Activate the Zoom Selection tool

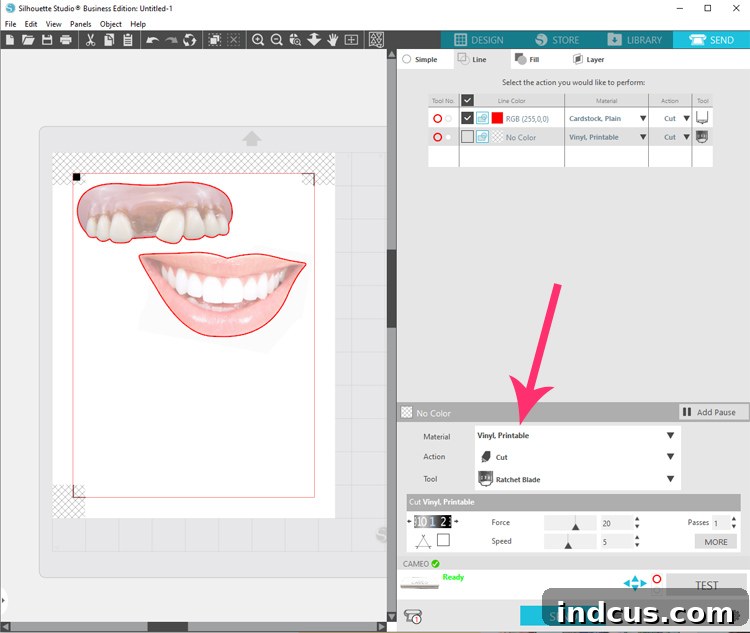click(295, 40)
